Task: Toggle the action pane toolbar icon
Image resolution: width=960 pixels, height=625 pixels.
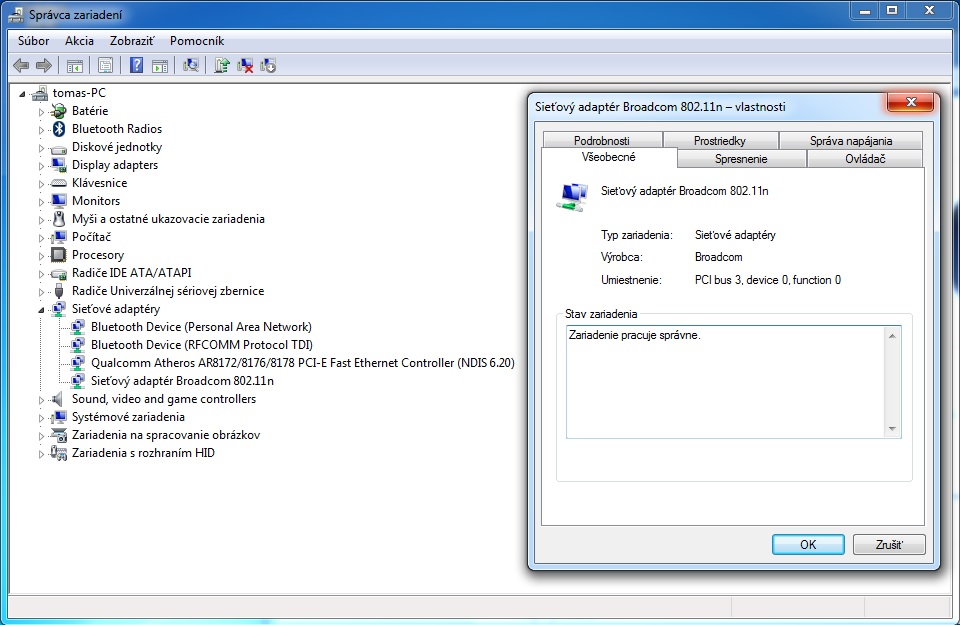Action: pyautogui.click(x=160, y=65)
